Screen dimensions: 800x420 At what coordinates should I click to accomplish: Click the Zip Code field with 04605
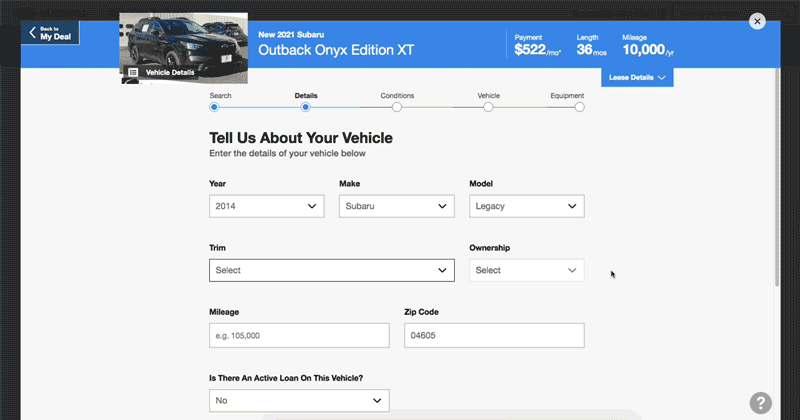(x=494, y=335)
